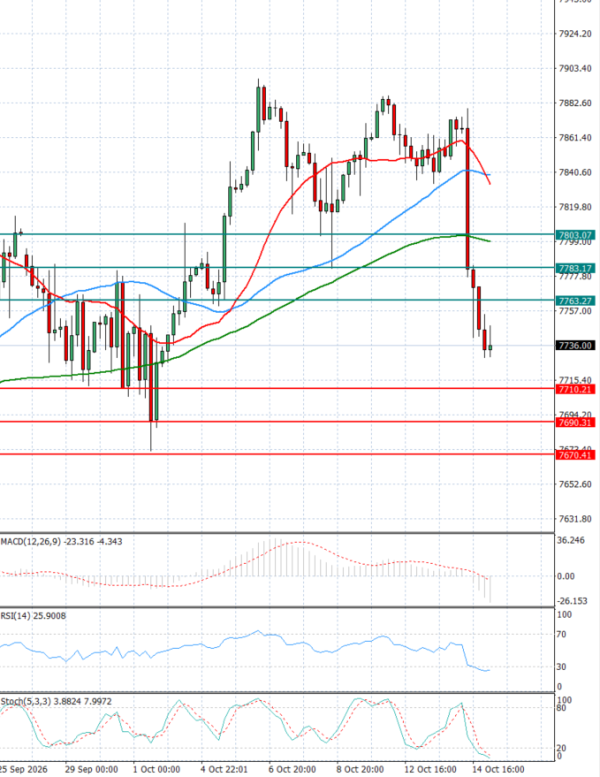Click the 8 Oct 20:00 date label

coord(360,770)
